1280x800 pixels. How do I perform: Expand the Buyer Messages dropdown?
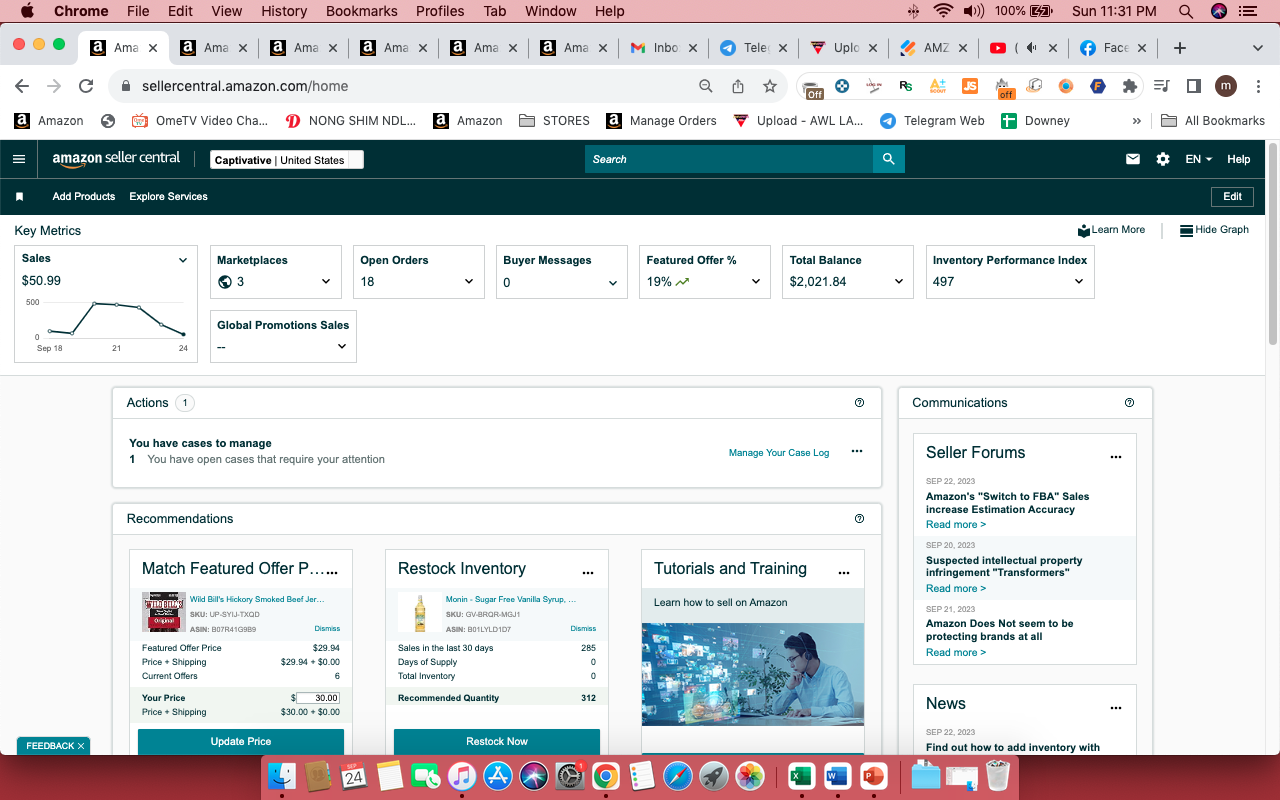tap(613, 283)
